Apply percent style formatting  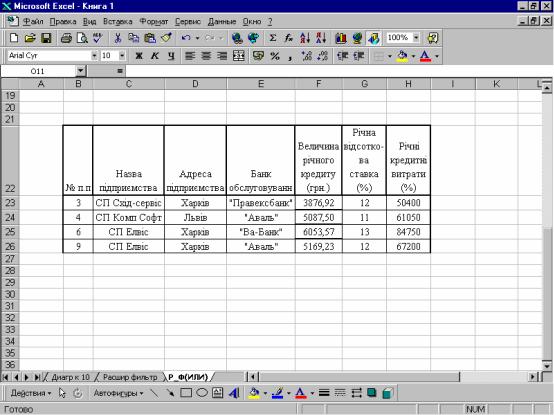click(x=275, y=56)
